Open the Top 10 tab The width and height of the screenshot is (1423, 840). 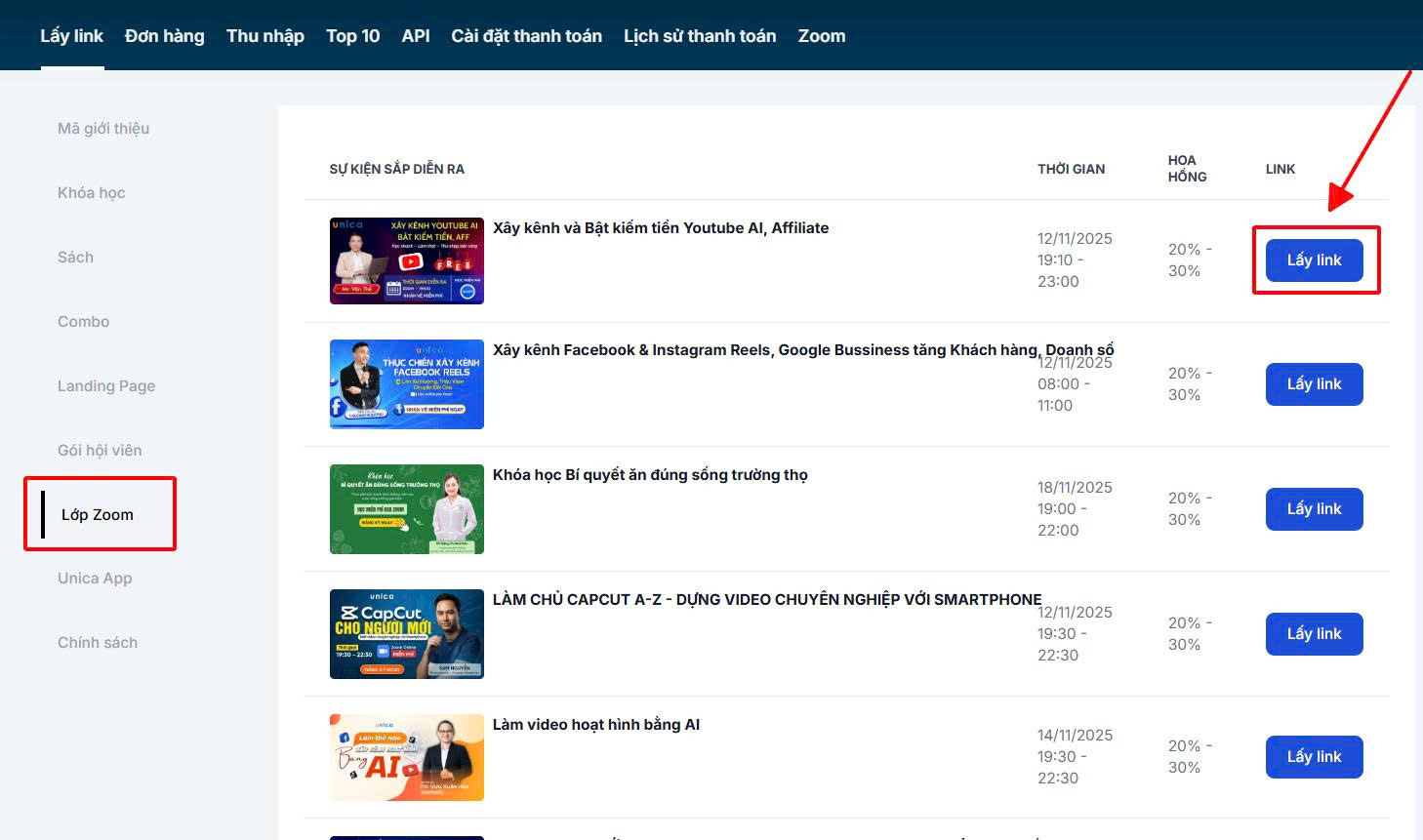[x=352, y=36]
